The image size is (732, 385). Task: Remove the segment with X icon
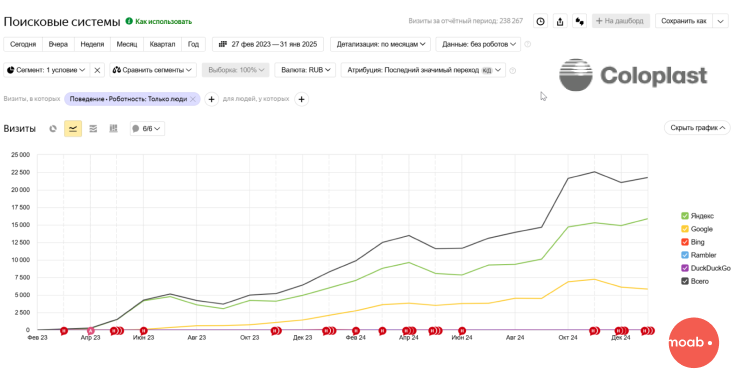[x=97, y=70]
